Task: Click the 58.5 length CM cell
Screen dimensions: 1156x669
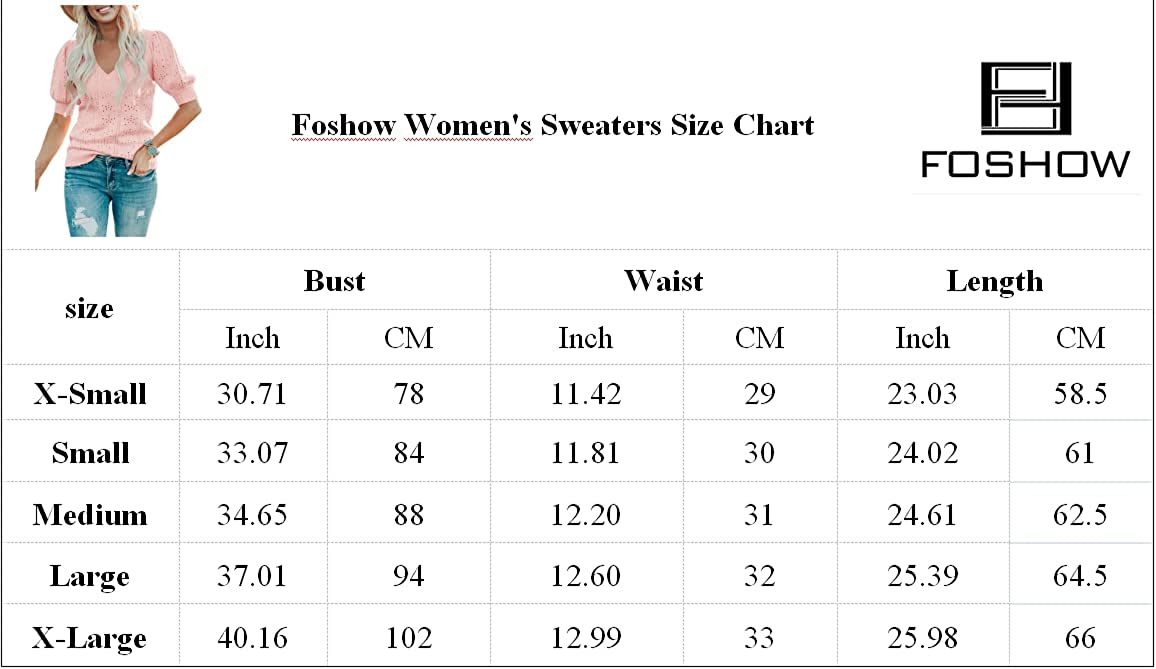Action: click(1081, 394)
